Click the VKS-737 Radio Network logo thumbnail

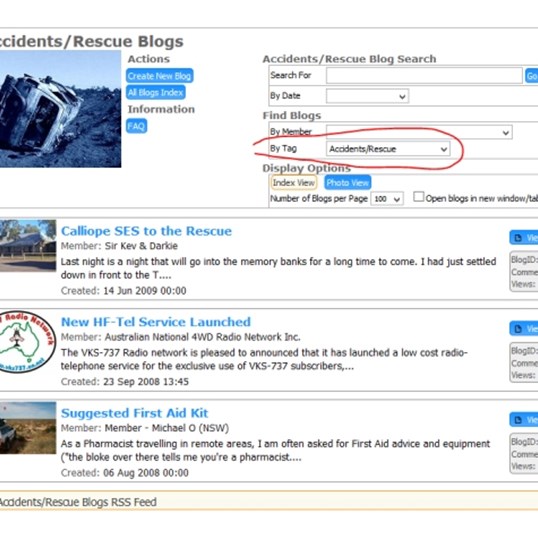(x=28, y=341)
